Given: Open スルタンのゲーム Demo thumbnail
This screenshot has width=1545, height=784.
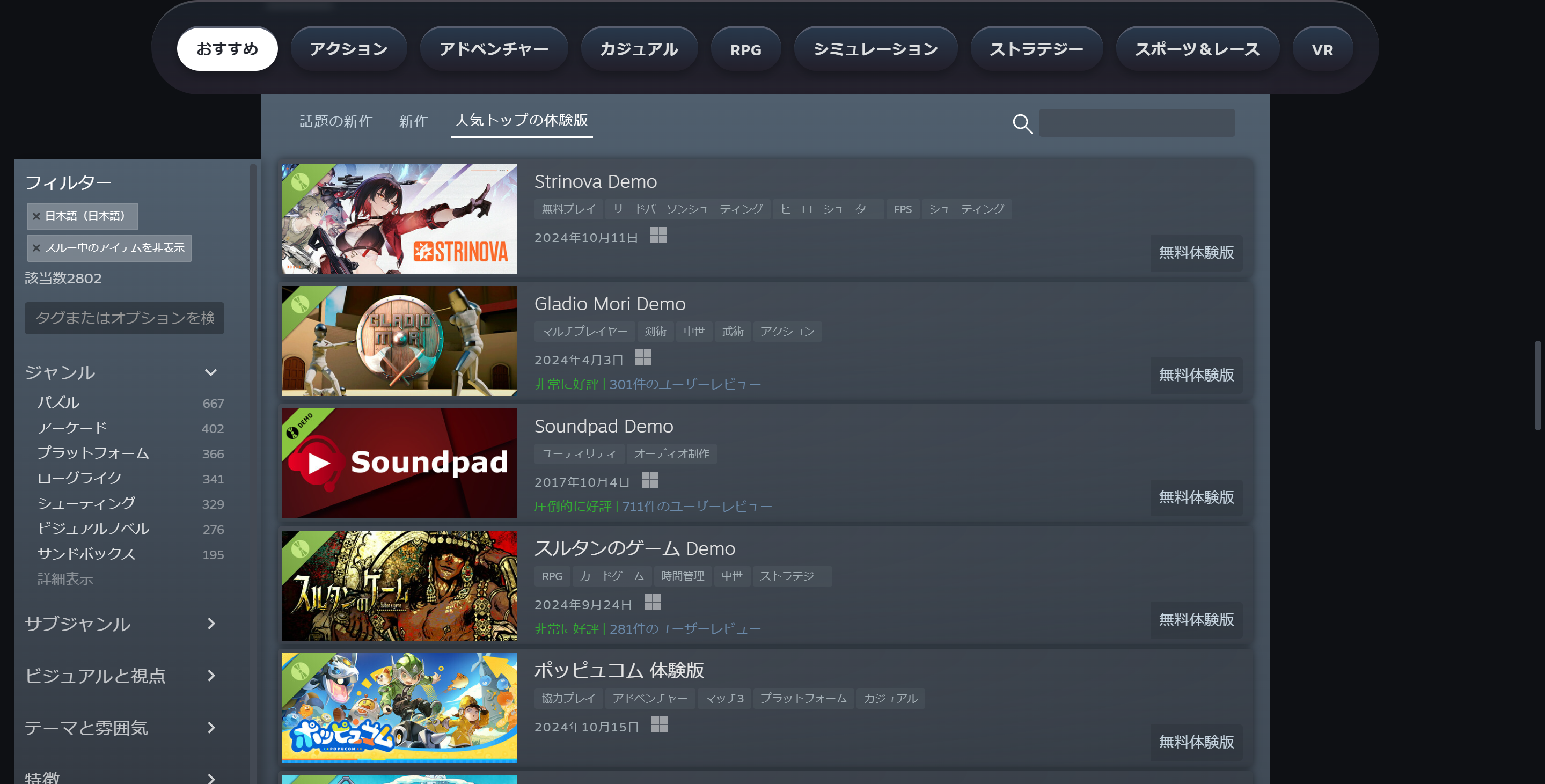Looking at the screenshot, I should (399, 586).
